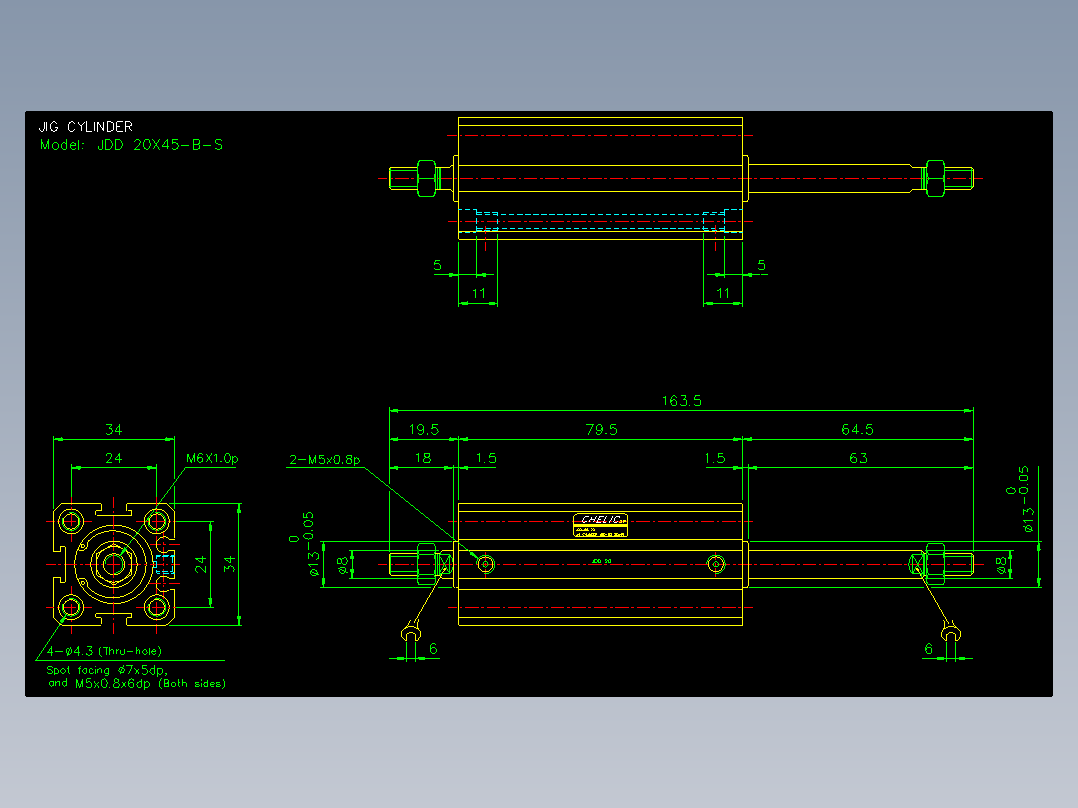The height and width of the screenshot is (808, 1078).
Task: Select the "Model: JDD 20X45-B-S" label
Action: tap(131, 145)
